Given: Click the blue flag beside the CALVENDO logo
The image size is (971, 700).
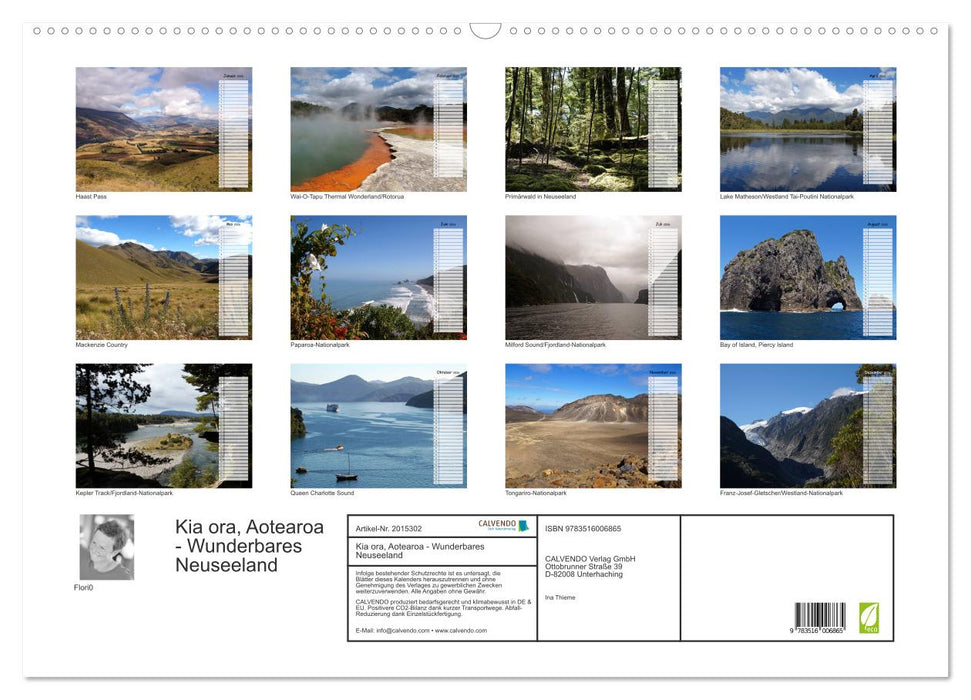Looking at the screenshot, I should click(524, 526).
